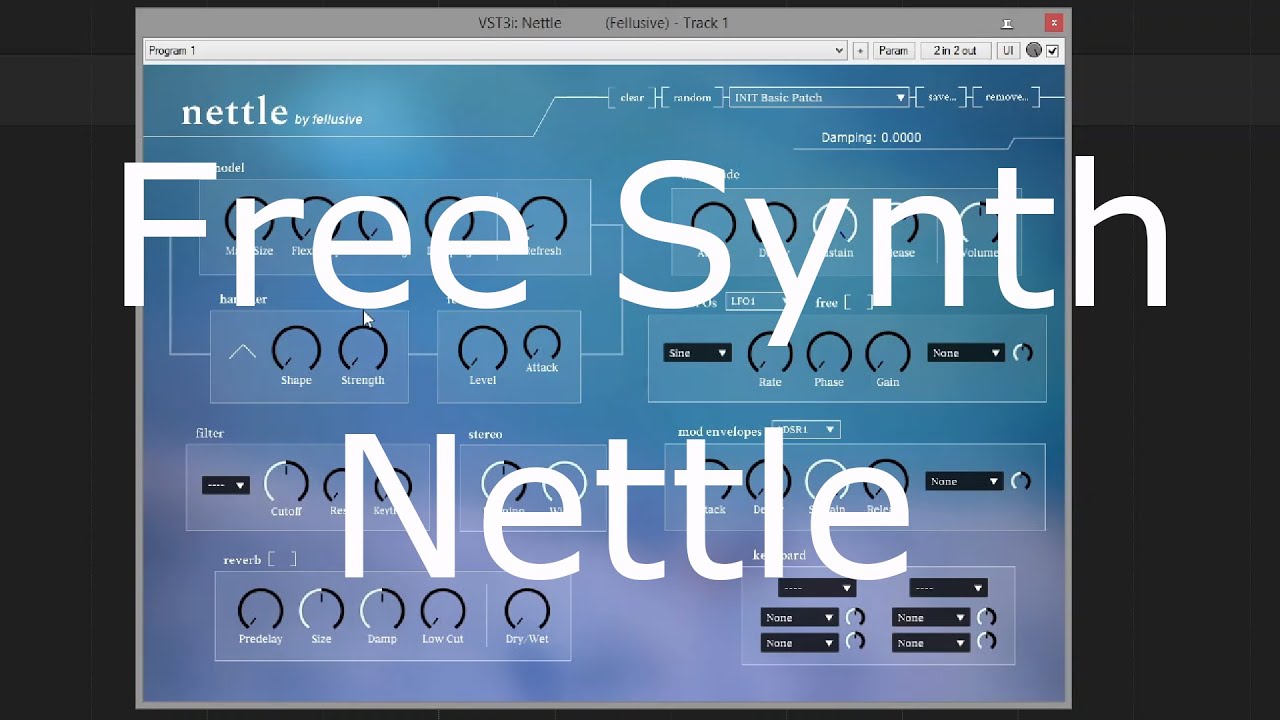
Task: Toggle the plugin enable checkbox in host bar
Action: tap(1052, 51)
